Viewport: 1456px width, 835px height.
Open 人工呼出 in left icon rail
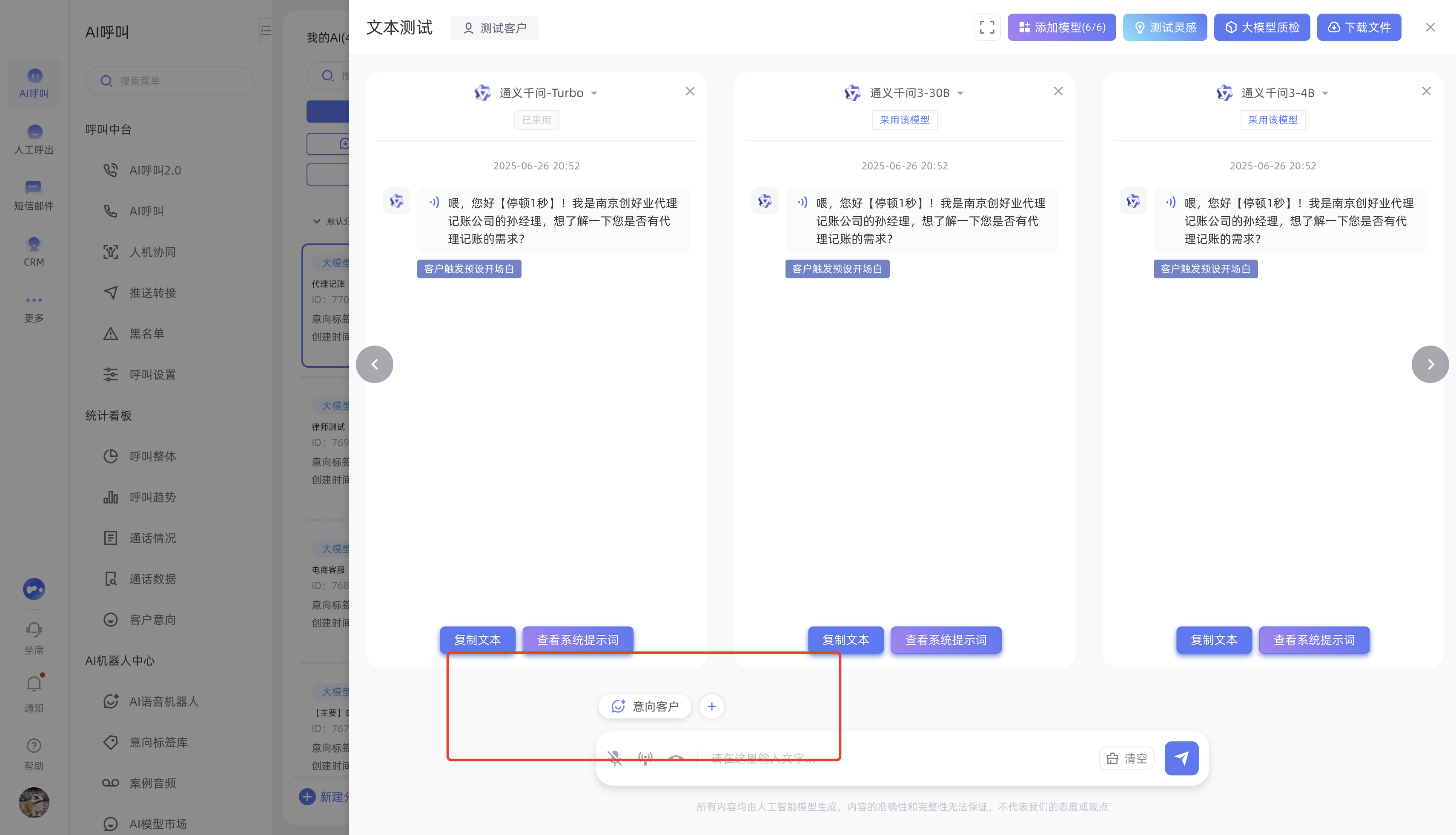(x=34, y=140)
